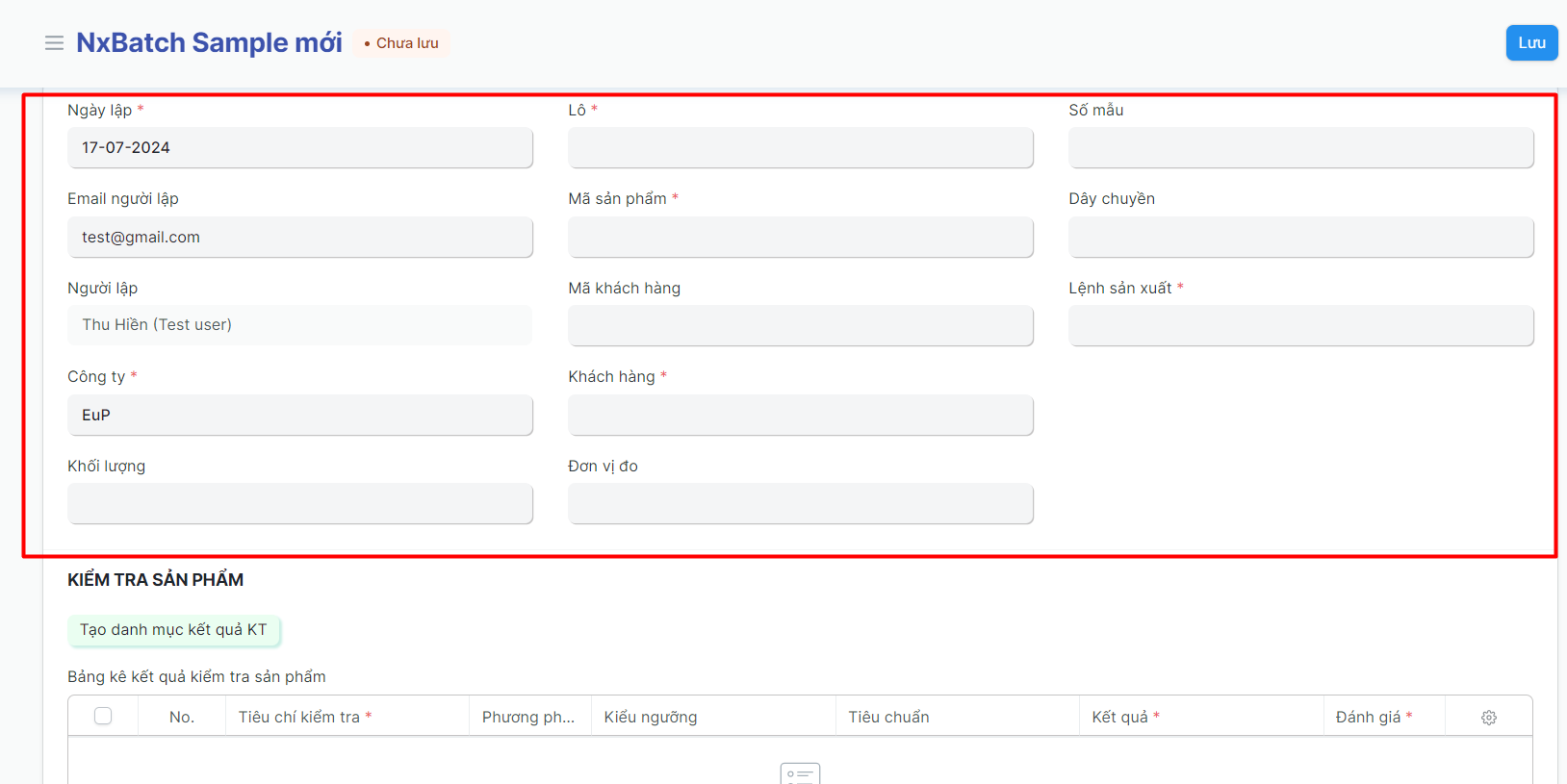
Task: Click the Công ty field with EuP
Action: 299,416
